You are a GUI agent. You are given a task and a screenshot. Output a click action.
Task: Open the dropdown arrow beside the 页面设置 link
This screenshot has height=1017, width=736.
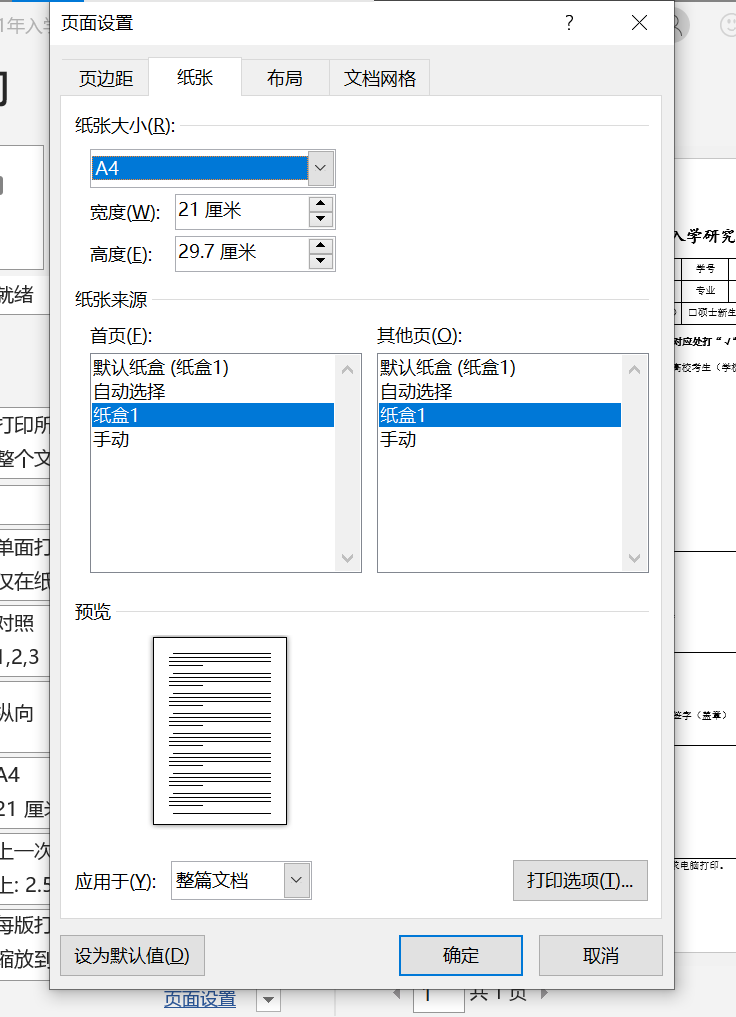[x=269, y=1000]
